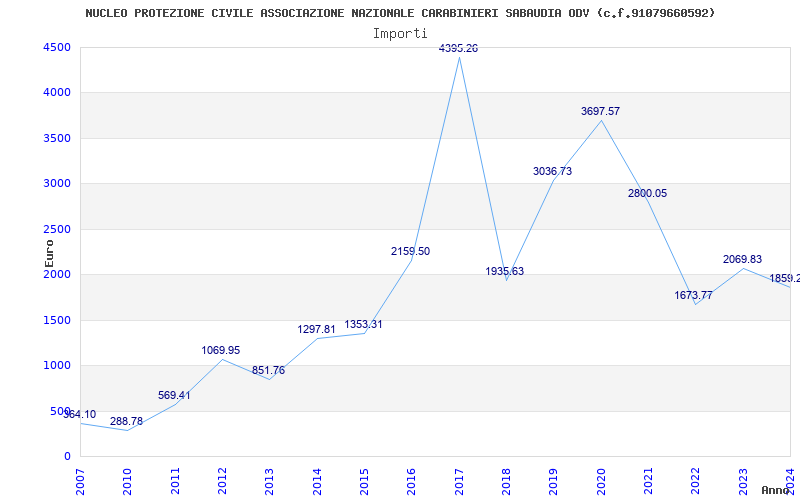Select the 2023 year axis label
This screenshot has height=500, width=800.
[743, 481]
